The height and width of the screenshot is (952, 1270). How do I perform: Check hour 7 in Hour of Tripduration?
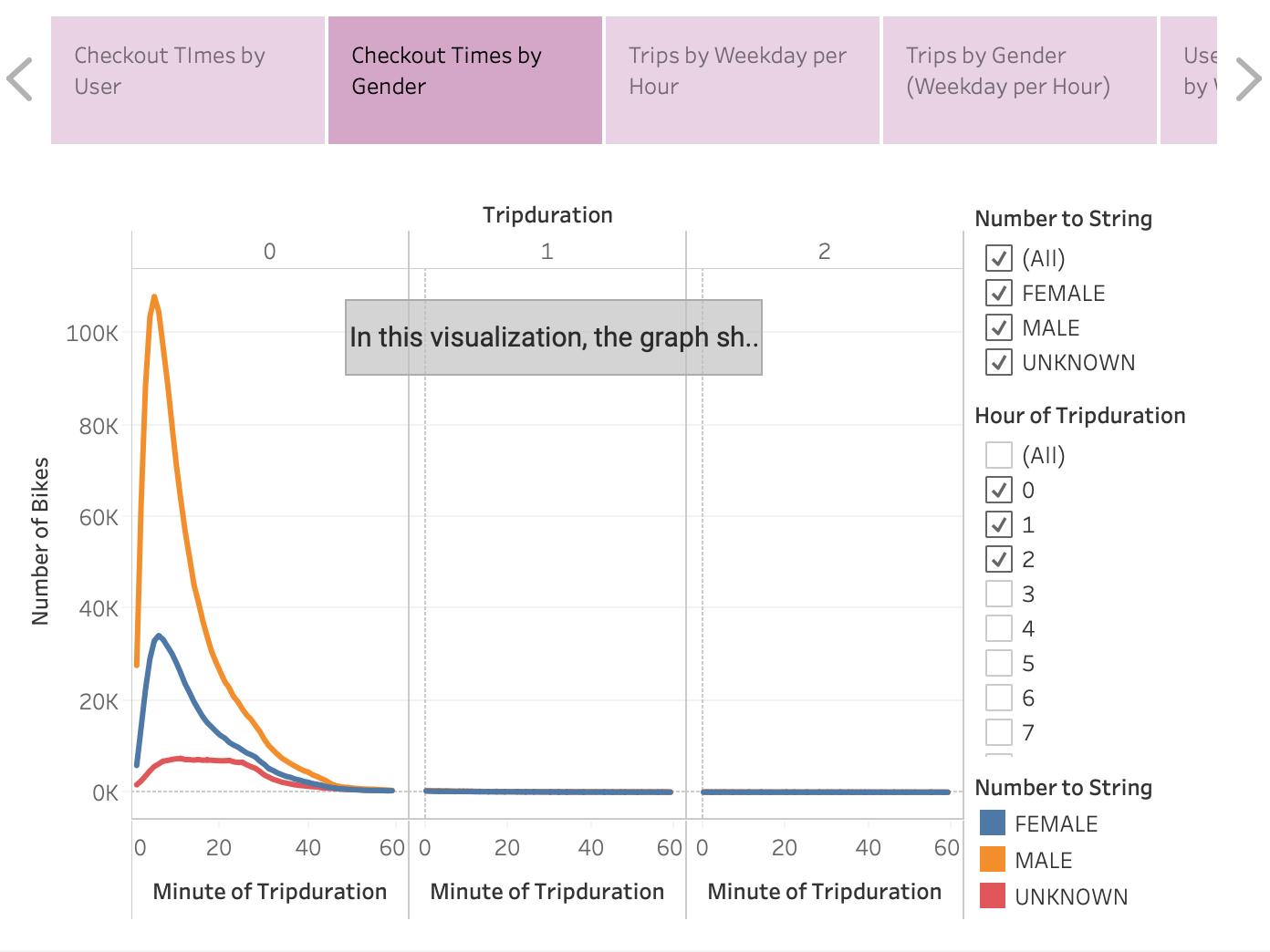997,731
